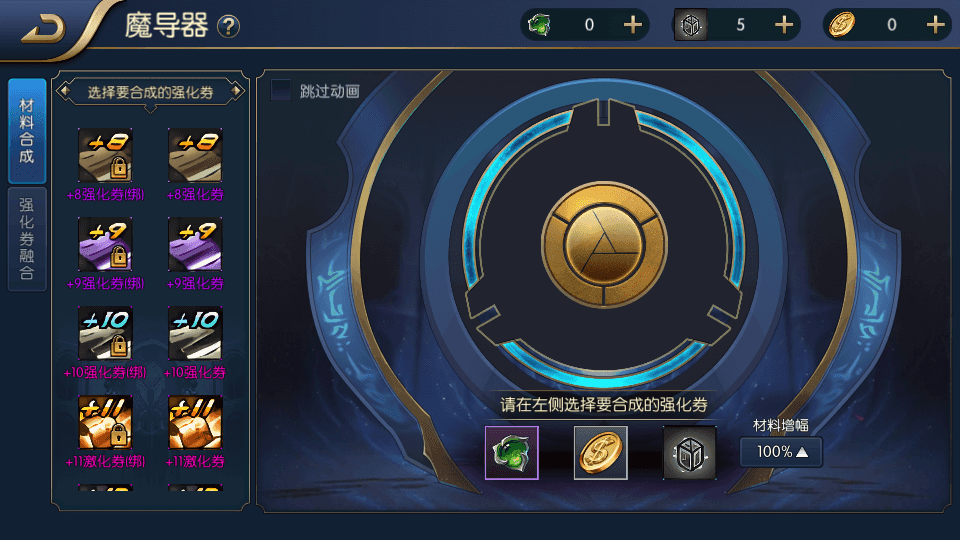Pick the +11激化券 ticket icon

[x=195, y=422]
